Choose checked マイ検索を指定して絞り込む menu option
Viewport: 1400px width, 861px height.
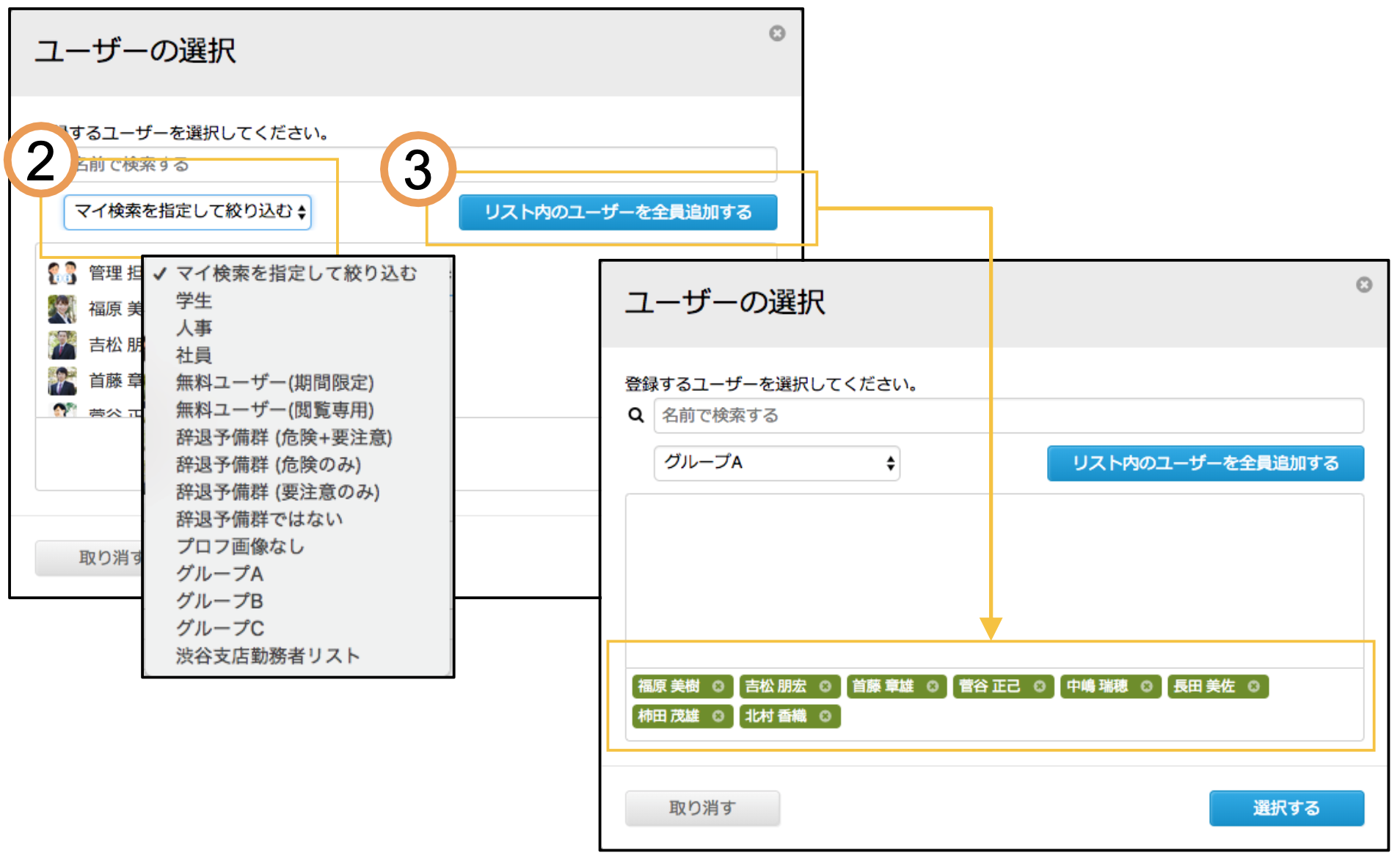tap(296, 274)
